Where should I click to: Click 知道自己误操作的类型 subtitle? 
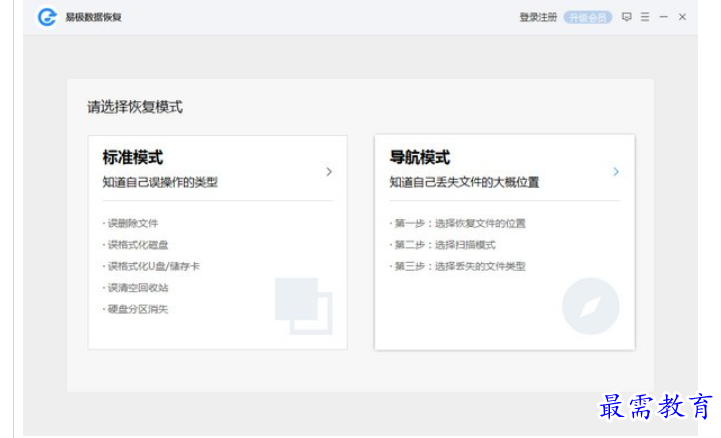160,182
